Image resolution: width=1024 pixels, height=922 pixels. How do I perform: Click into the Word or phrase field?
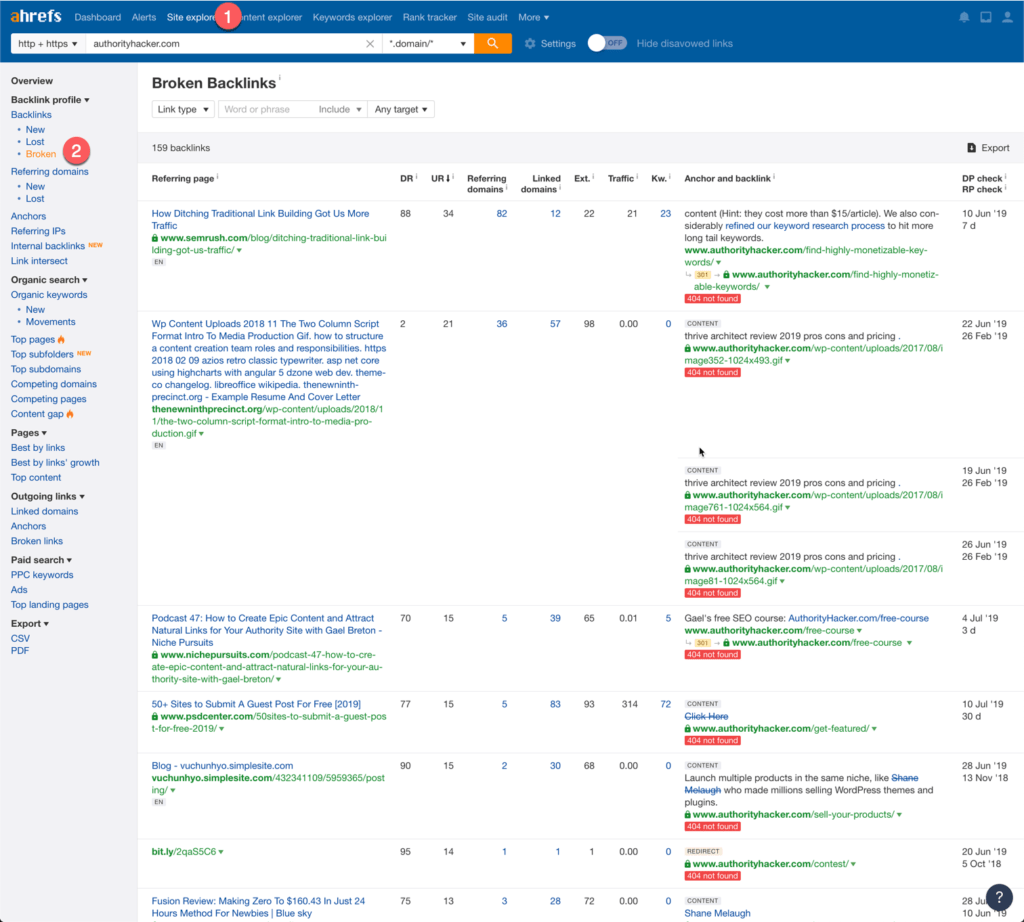tap(262, 109)
